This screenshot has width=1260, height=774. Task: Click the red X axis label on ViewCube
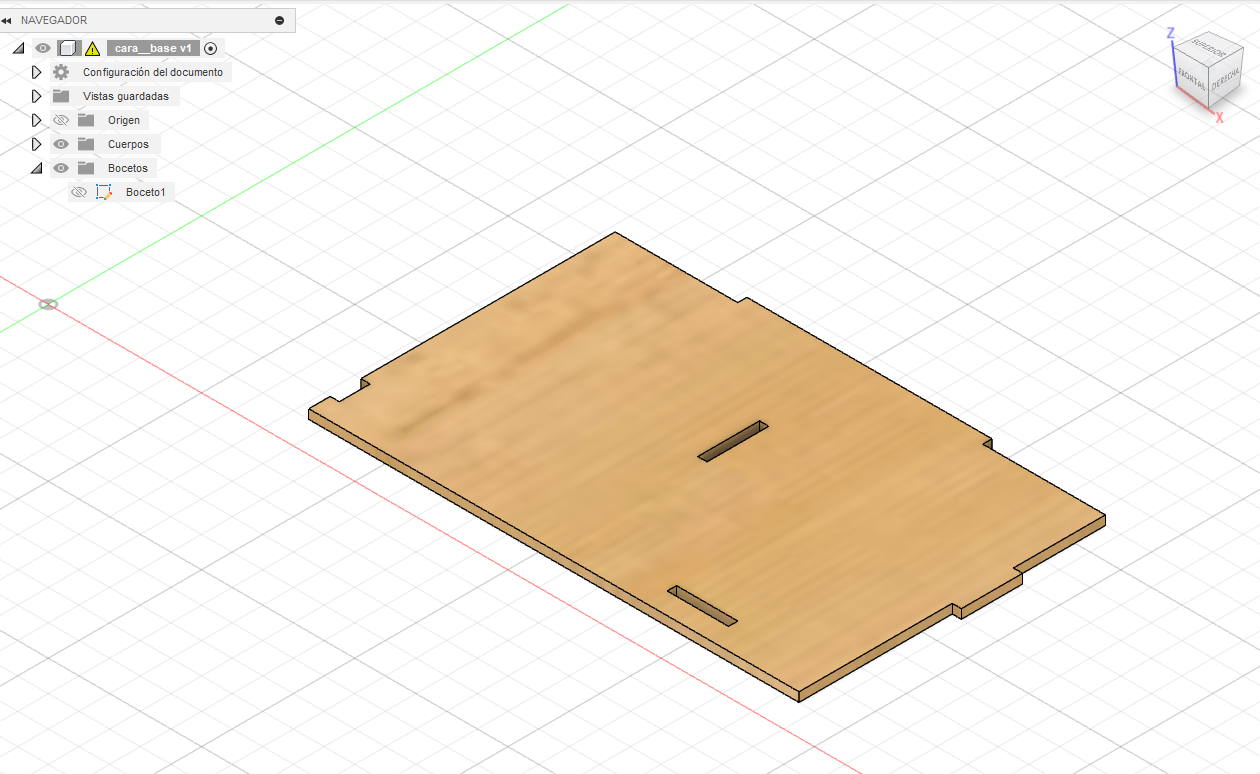point(1220,118)
